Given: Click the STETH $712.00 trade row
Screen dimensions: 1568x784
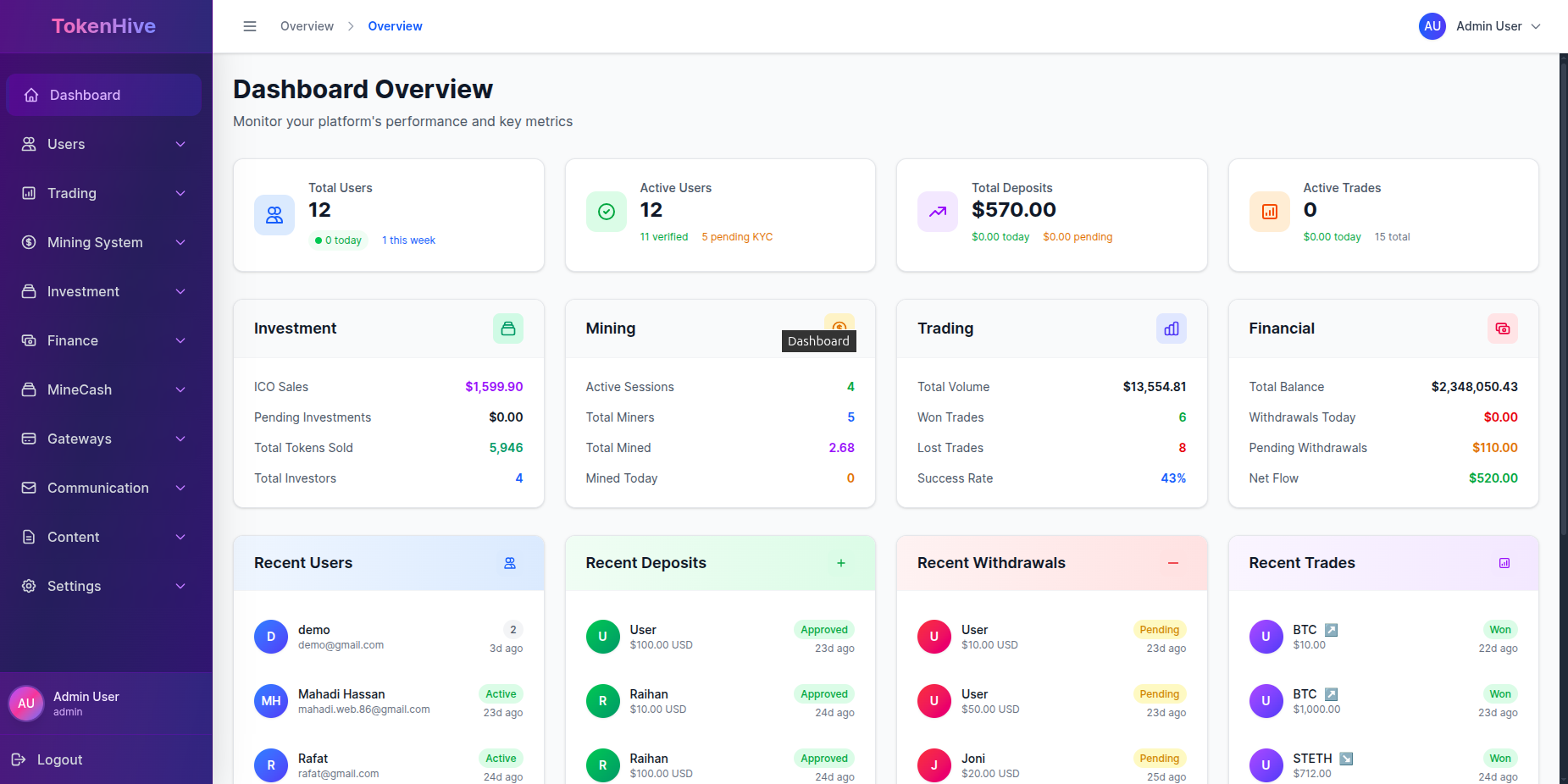Looking at the screenshot, I should pyautogui.click(x=1383, y=765).
